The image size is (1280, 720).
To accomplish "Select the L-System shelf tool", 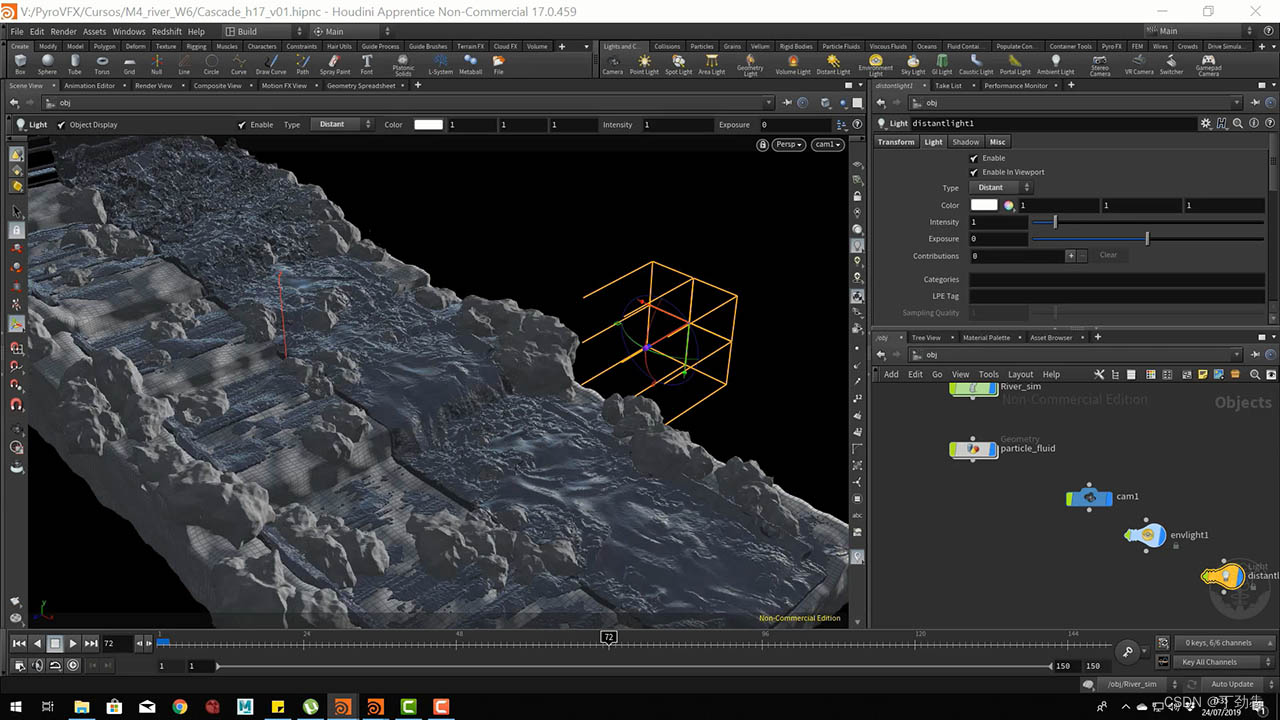I will coord(440,65).
